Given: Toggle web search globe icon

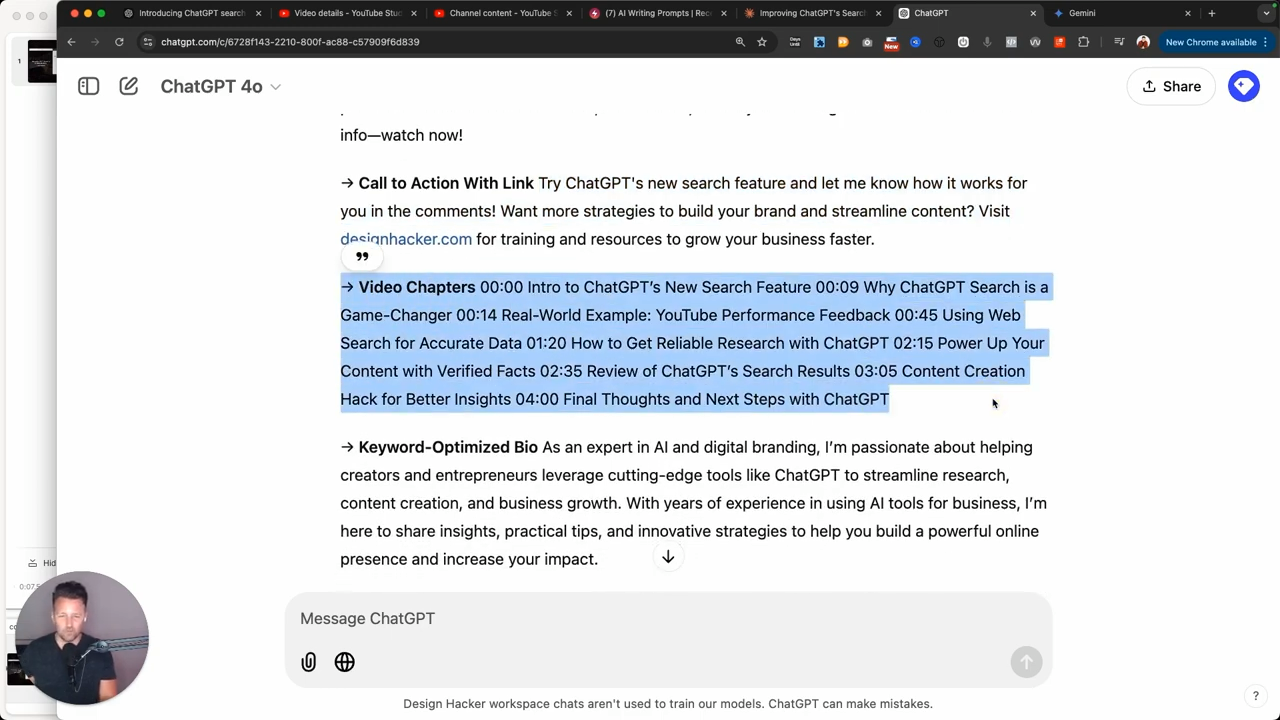Looking at the screenshot, I should pos(345,662).
